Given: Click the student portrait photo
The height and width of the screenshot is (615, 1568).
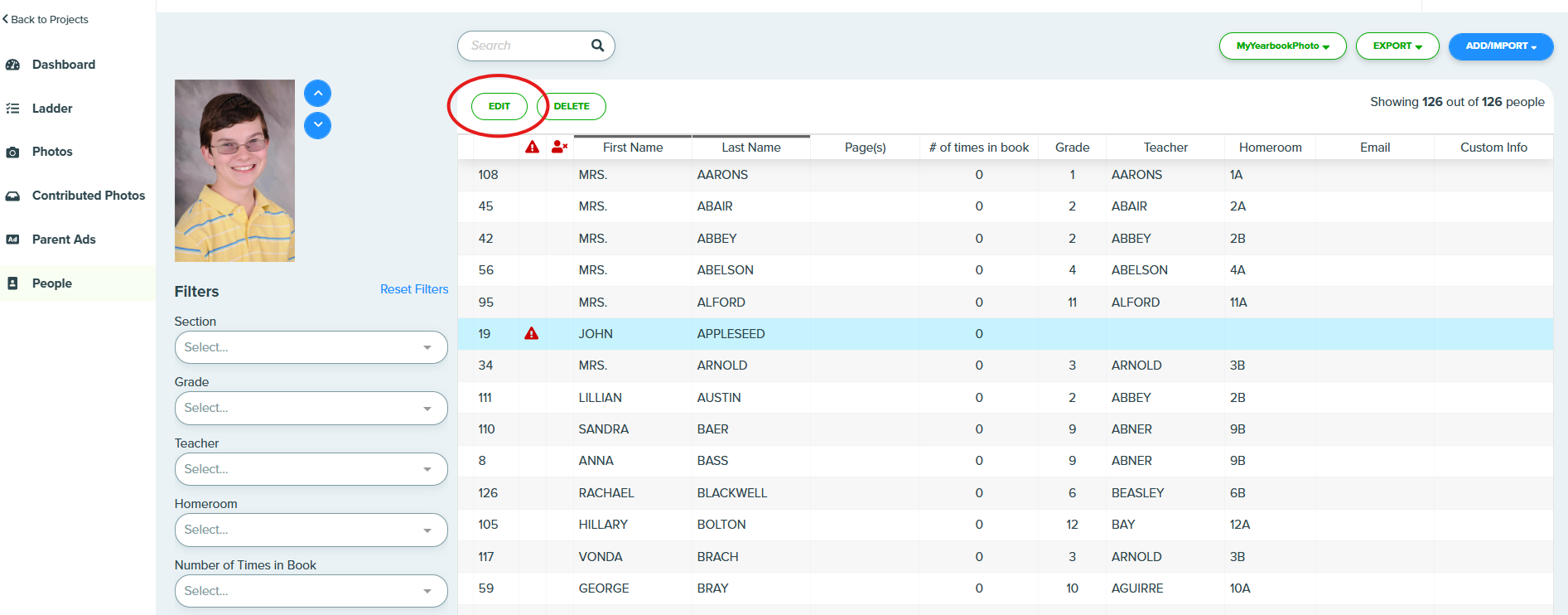Looking at the screenshot, I should point(234,171).
